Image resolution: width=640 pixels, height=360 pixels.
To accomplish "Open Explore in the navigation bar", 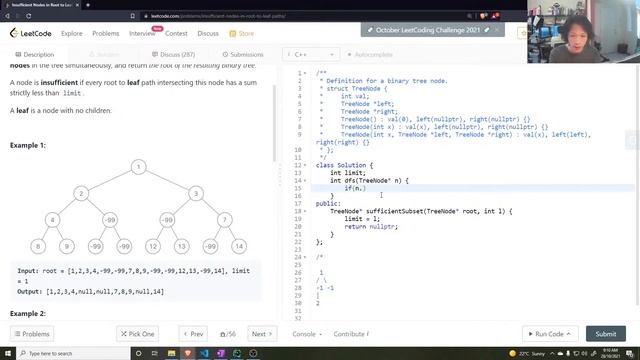I will [x=71, y=33].
